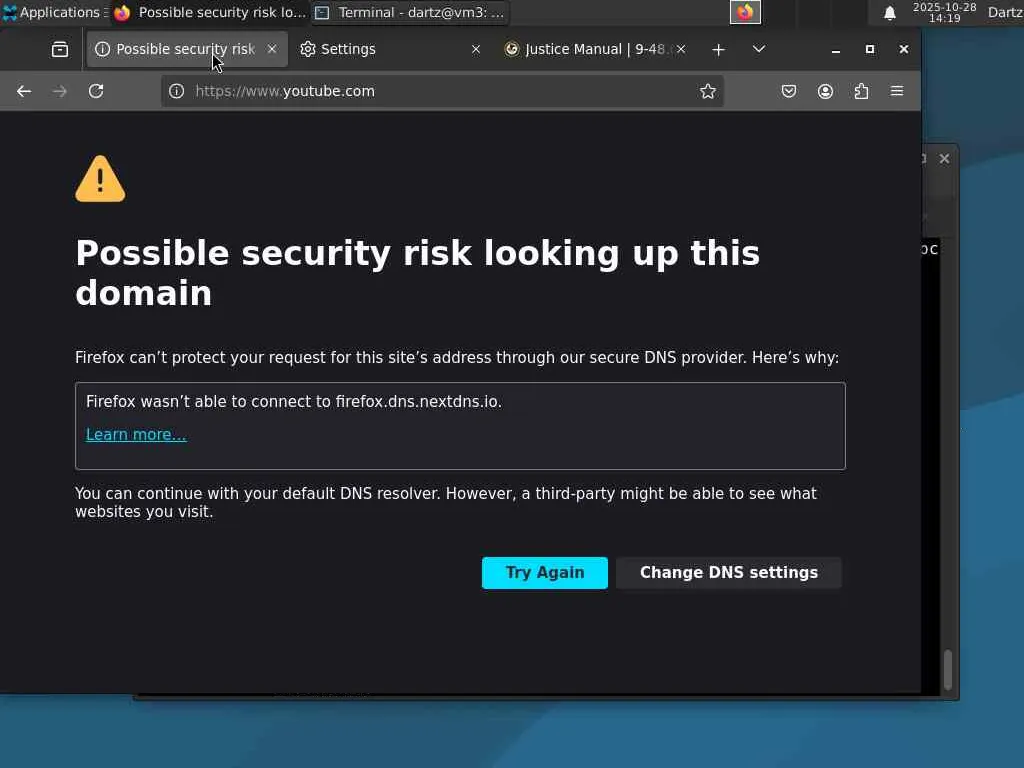This screenshot has width=1024, height=768.
Task: Click the site information icon in address bar
Action: click(177, 91)
